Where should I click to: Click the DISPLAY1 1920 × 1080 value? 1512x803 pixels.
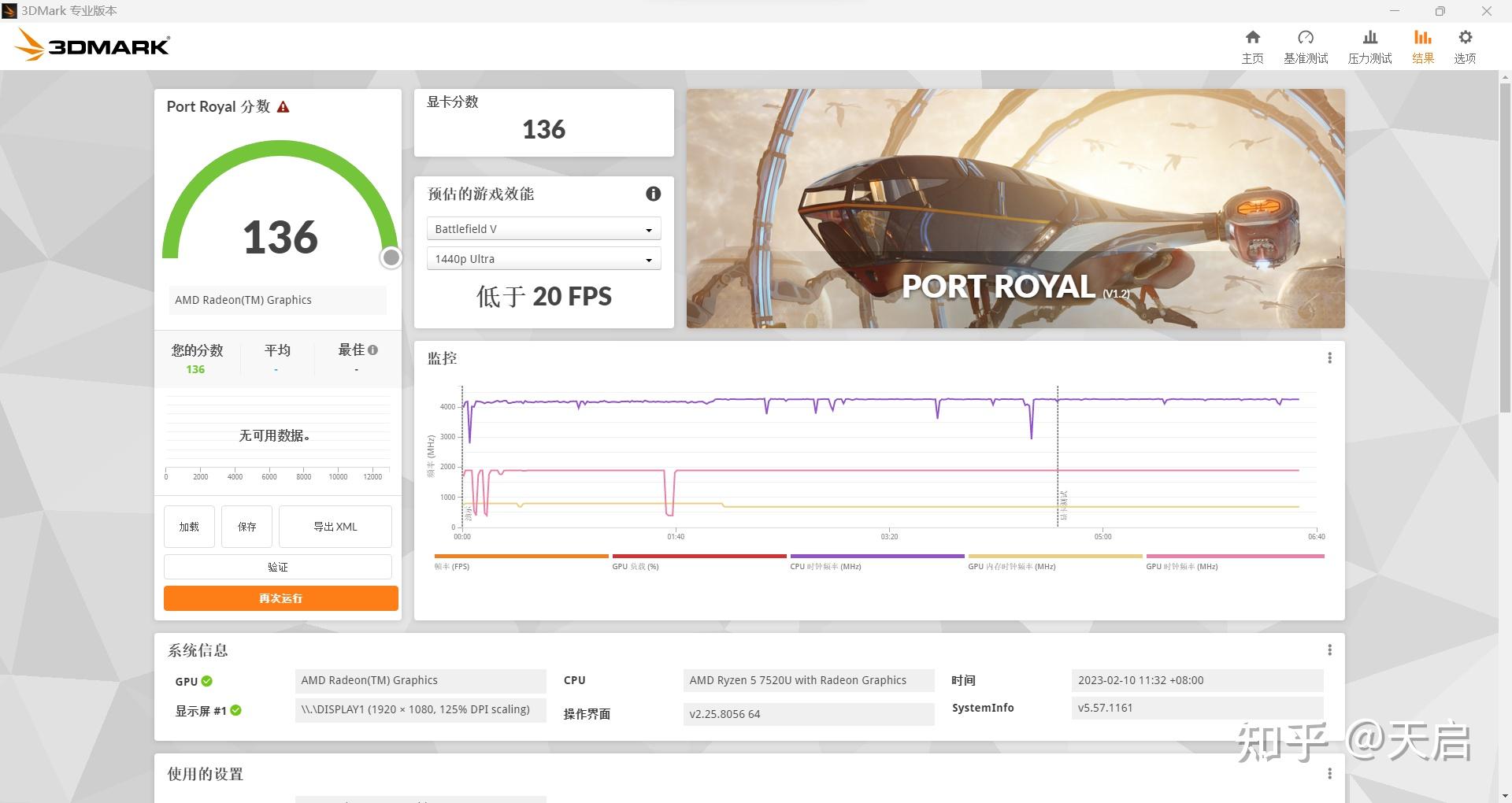[x=421, y=709]
